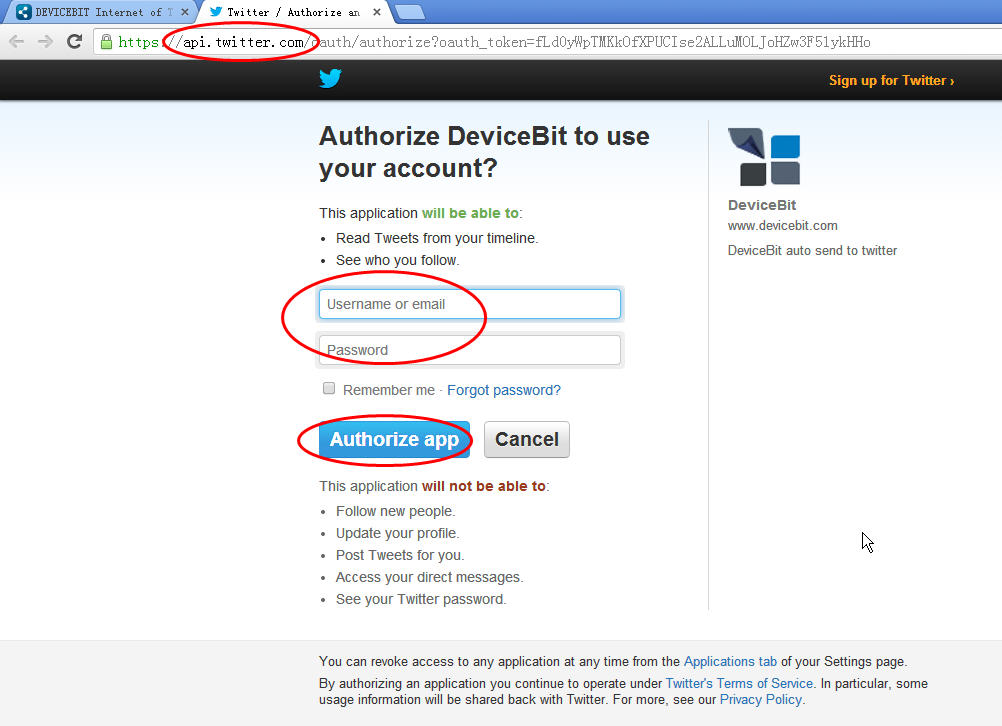Click the 'Update your profile.' line
Screen dimensions: 1002x726
(397, 534)
